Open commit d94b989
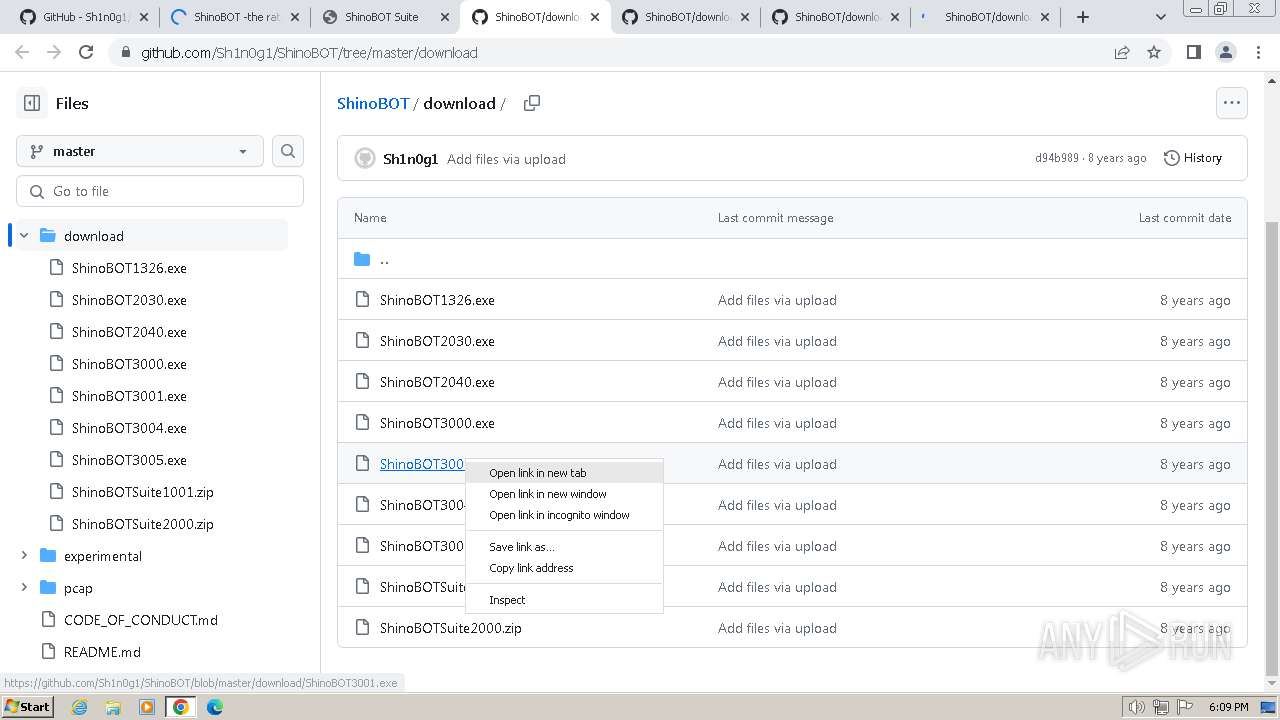Screen dimensions: 1280x720 [x=1057, y=158]
